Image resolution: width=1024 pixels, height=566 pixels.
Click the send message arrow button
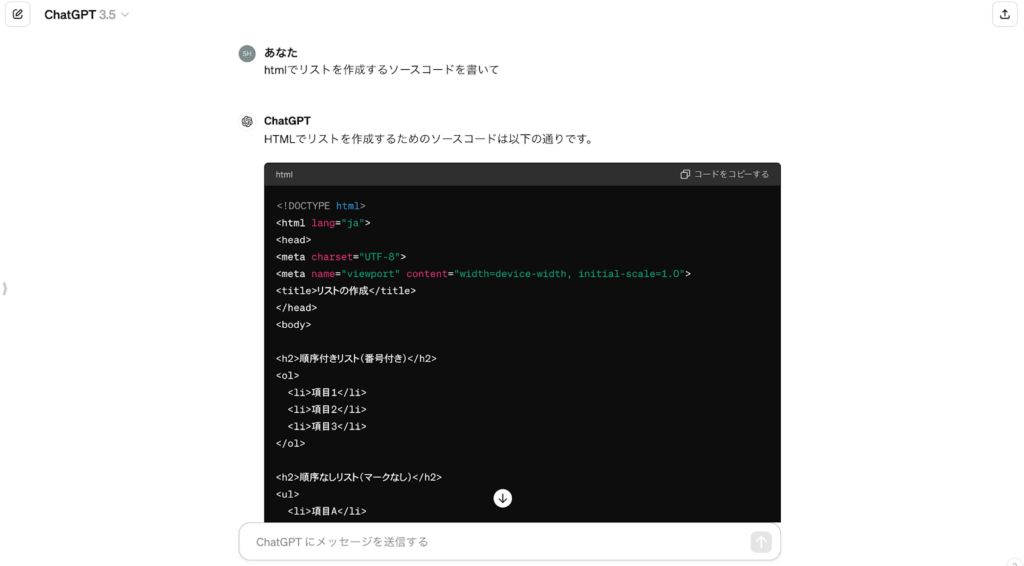tap(761, 542)
